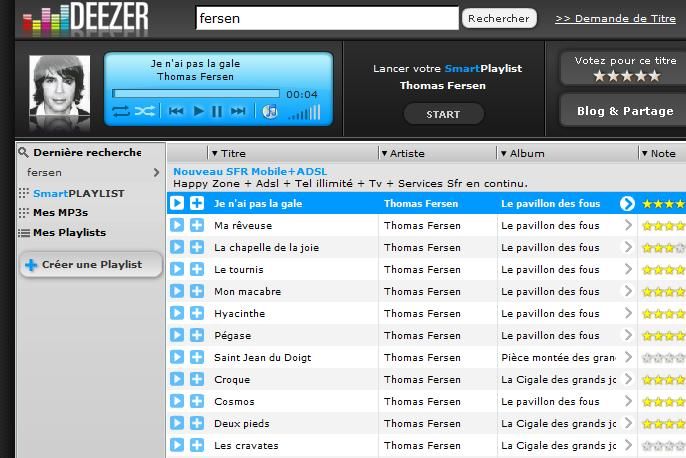686x458 pixels.
Task: Add Je n'ai pas la gale to playlist
Action: (x=197, y=203)
